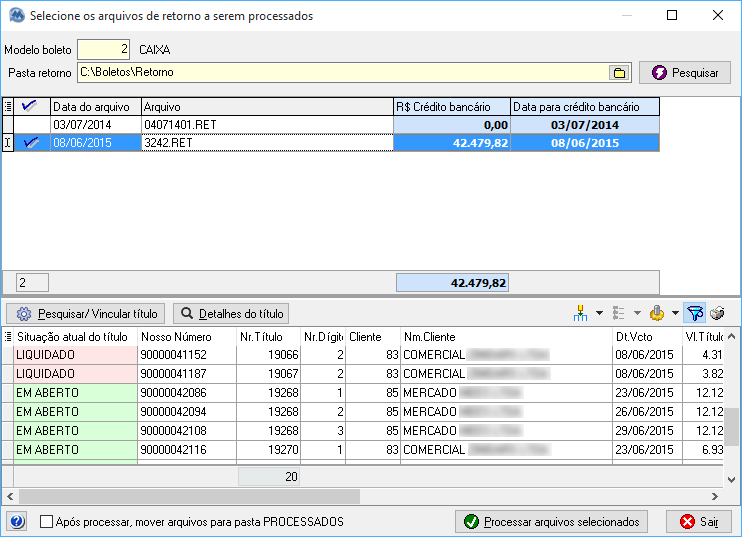Click the titles grid column chooser icon
The height and width of the screenshot is (537, 742).
[x=8, y=336]
